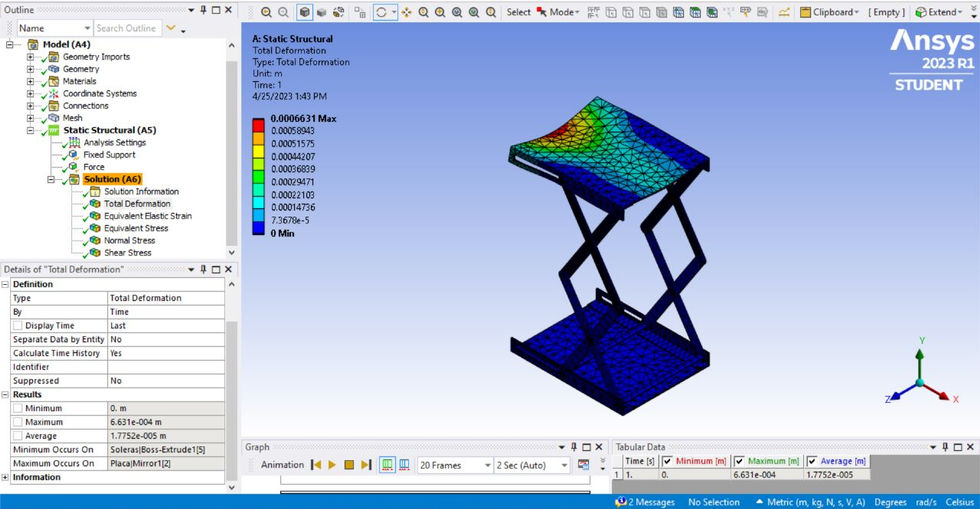Stop the animation playback
Viewport: 980px width, 509px height.
click(x=349, y=465)
